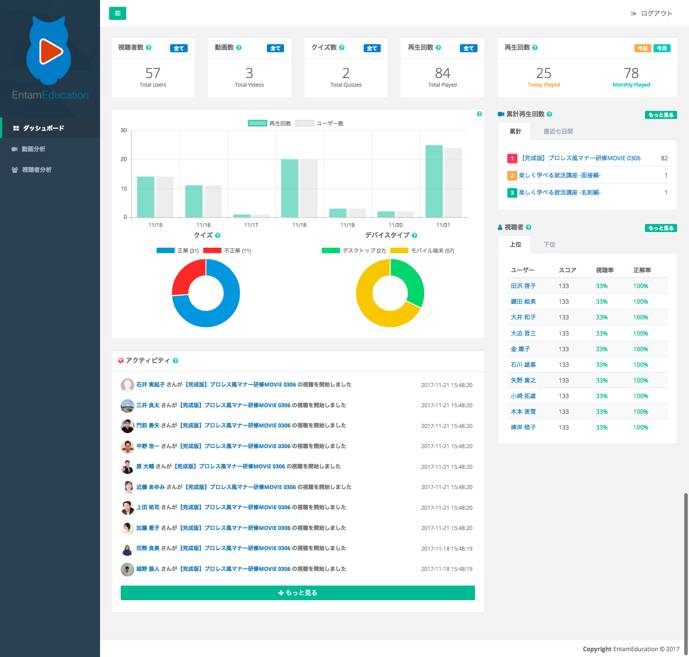Screen dimensions: 689x657
Task: Select the teal 今月 badge
Action: tap(662, 48)
